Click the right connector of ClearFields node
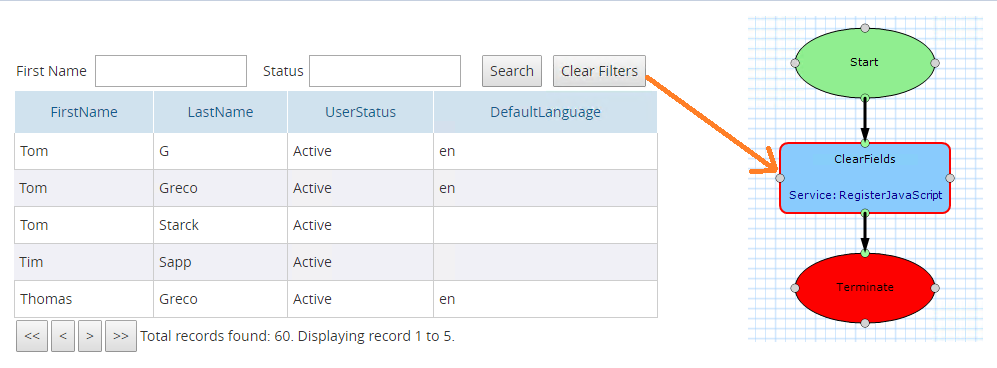The image size is (997, 368). pyautogui.click(x=950, y=179)
